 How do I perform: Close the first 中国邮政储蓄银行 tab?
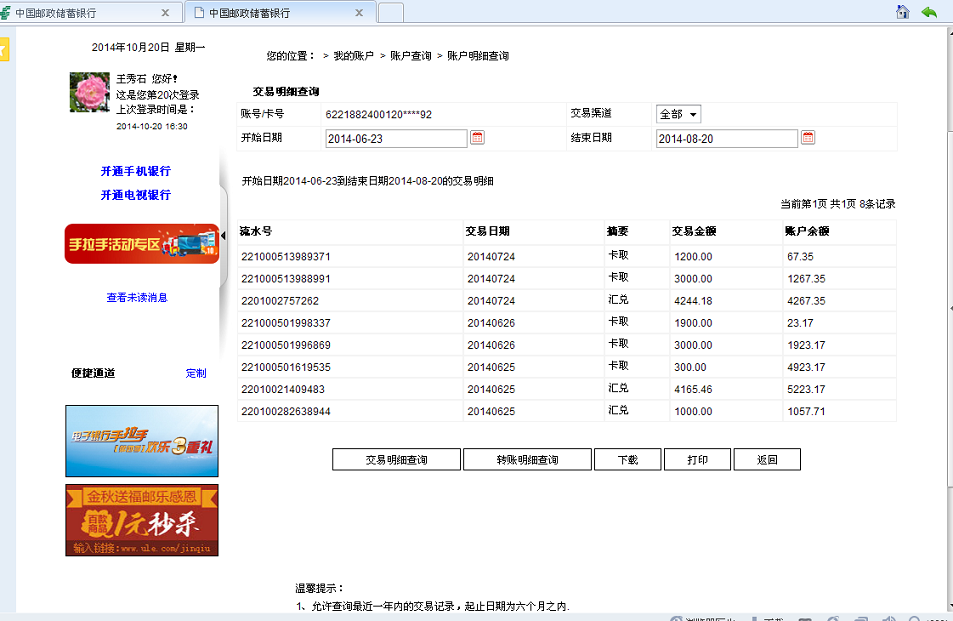coord(165,13)
